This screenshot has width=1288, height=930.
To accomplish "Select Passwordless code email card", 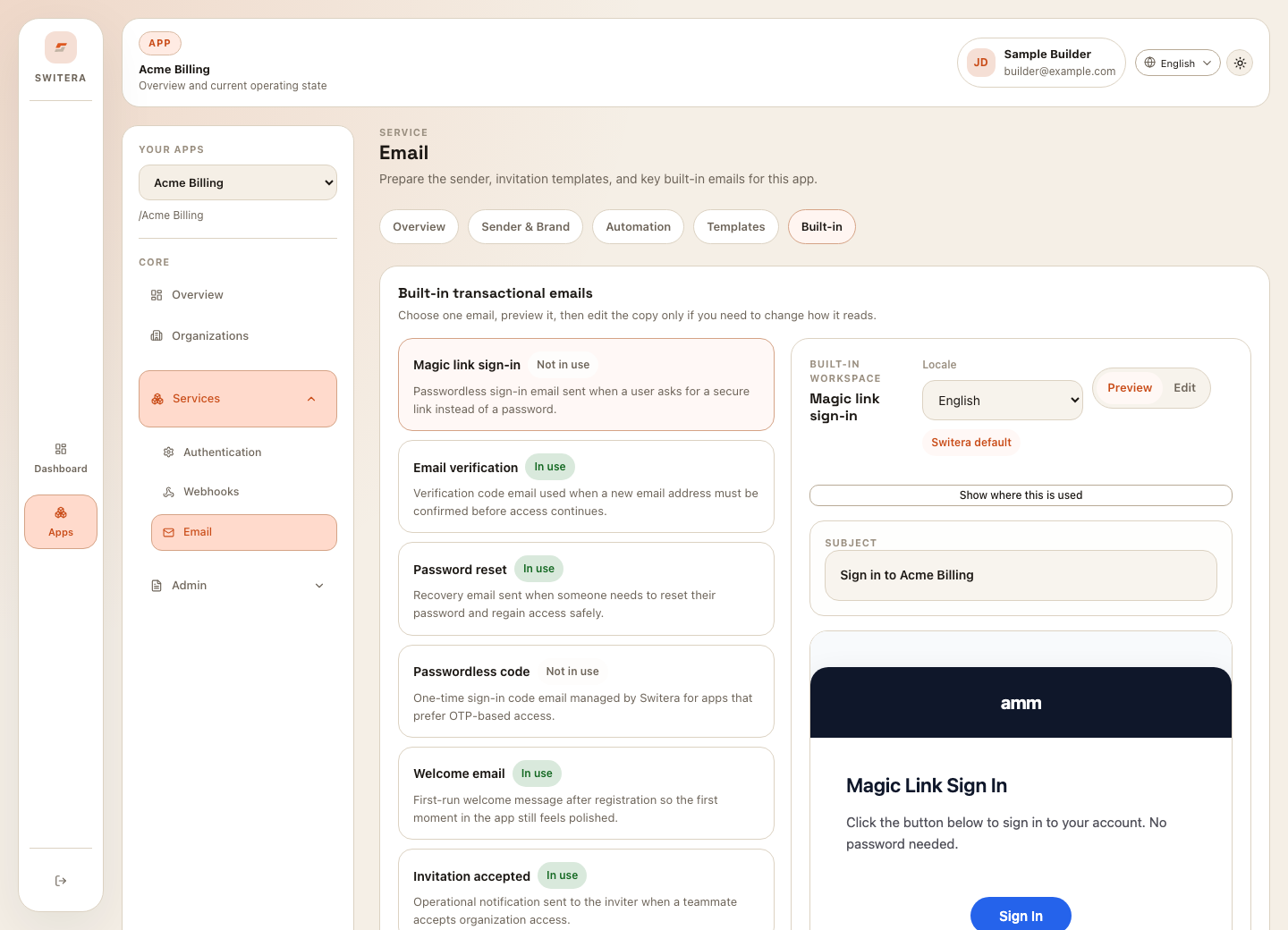I will coord(586,691).
